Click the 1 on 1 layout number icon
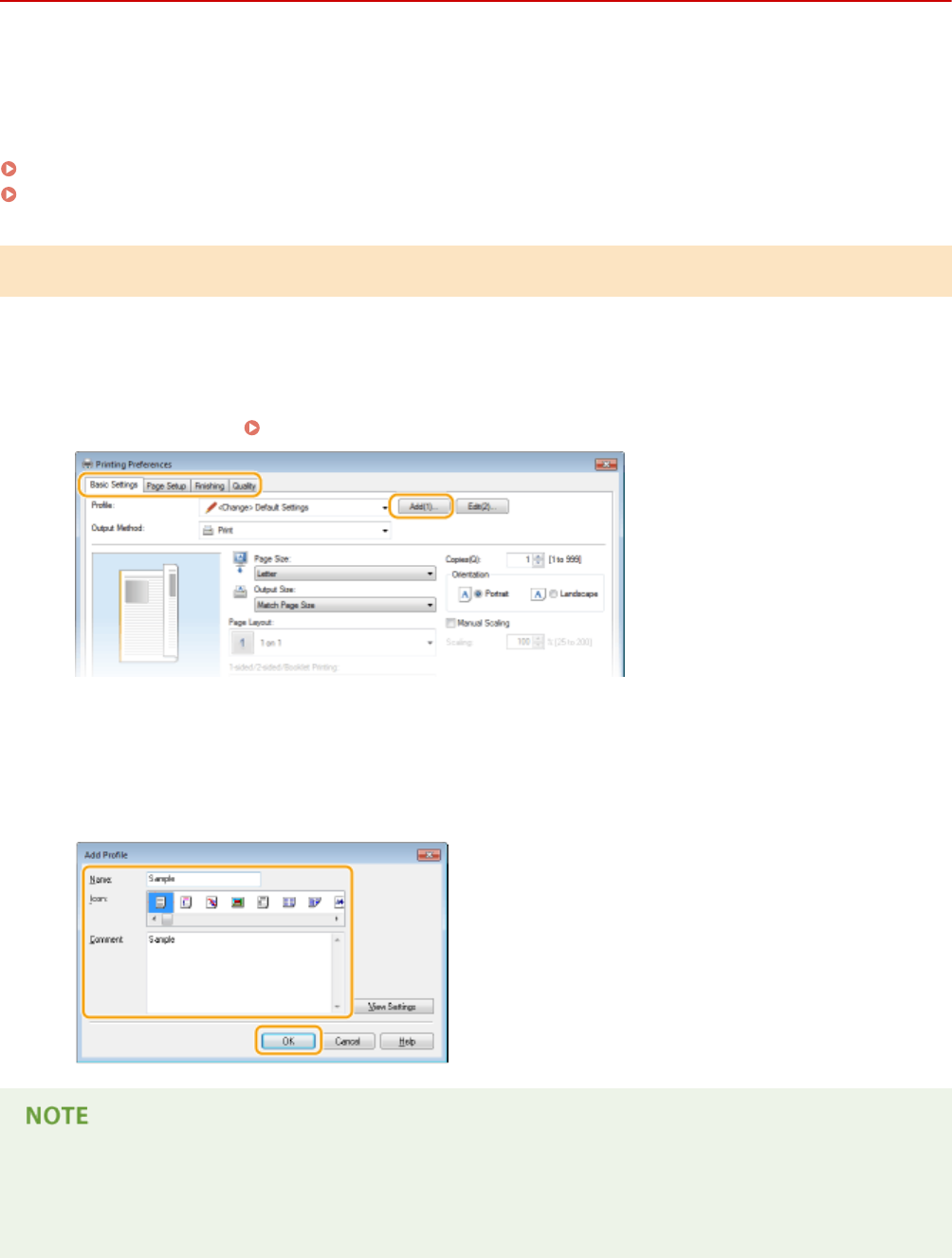The image size is (952, 1258). (242, 643)
